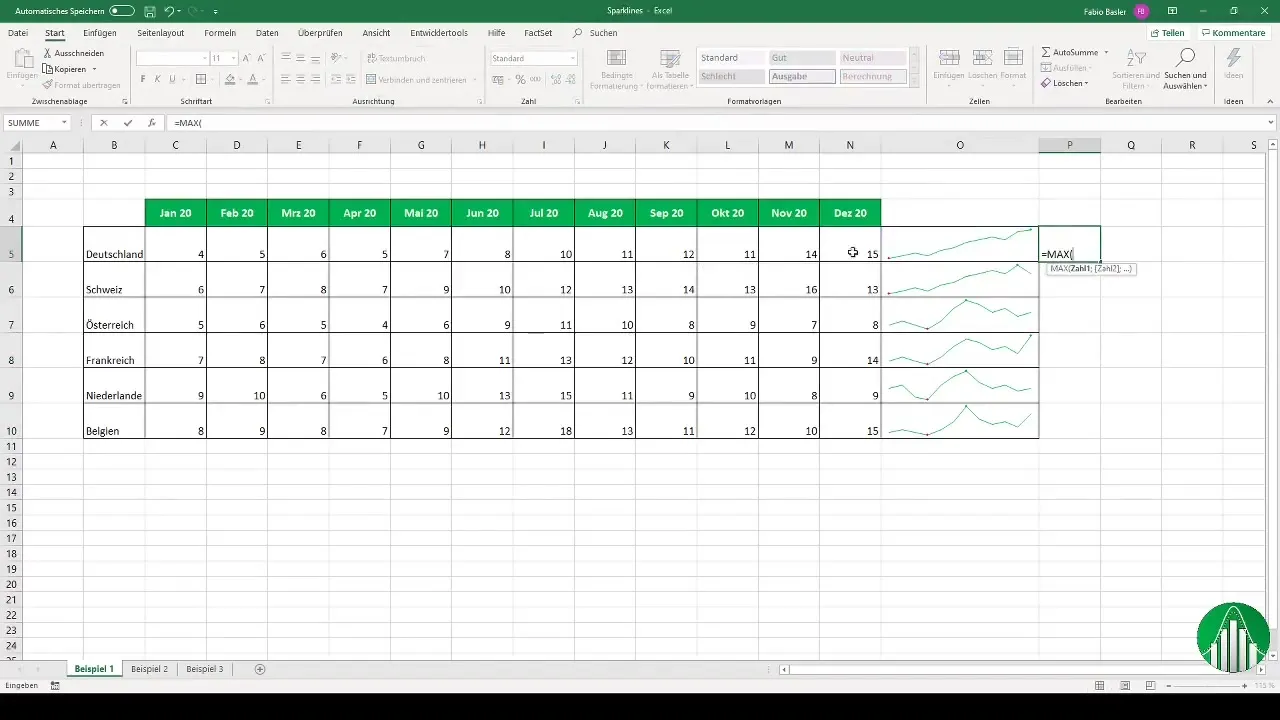Toggle underline formatting (U)

click(174, 79)
